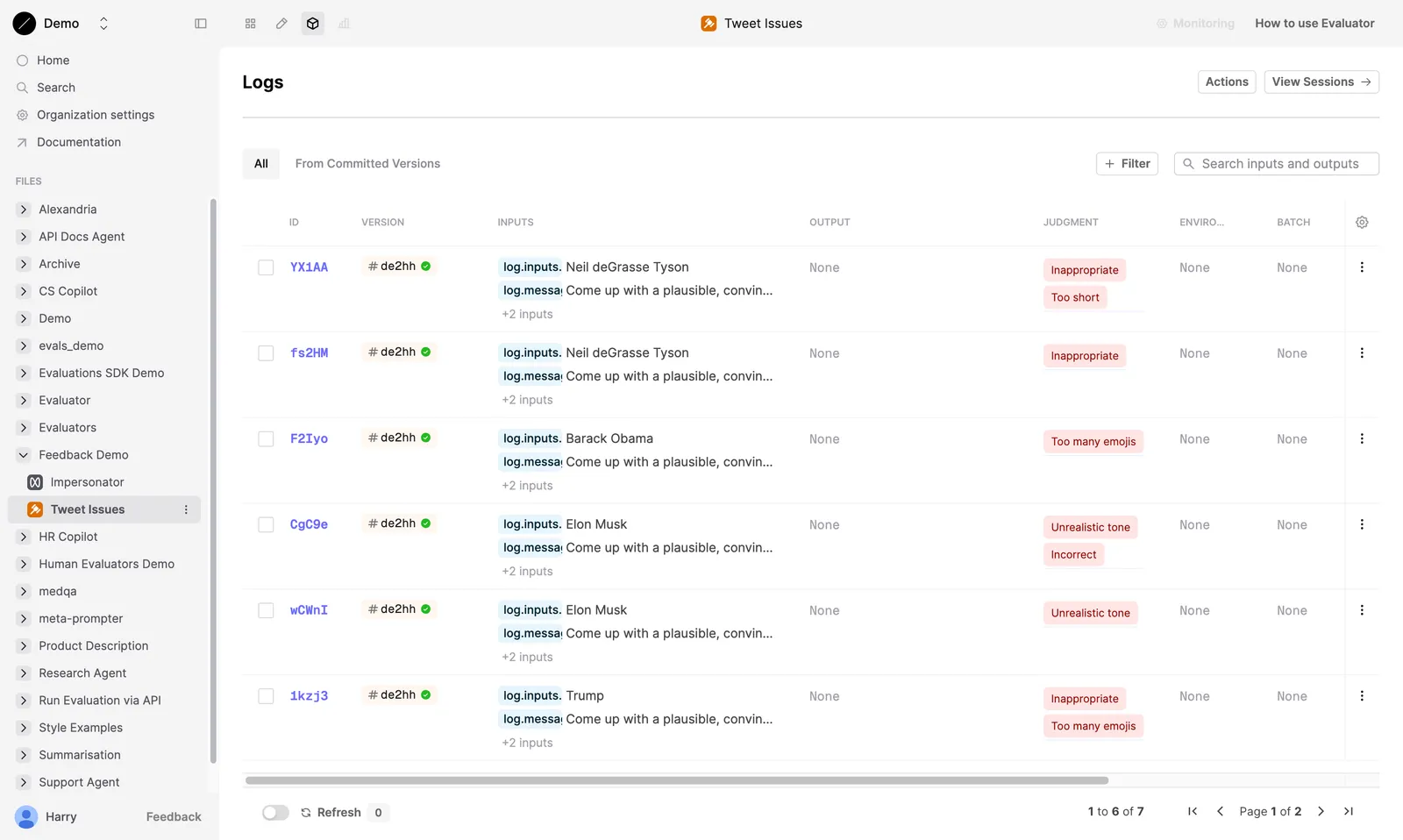Click View Sessions button
This screenshot has height=840, width=1403.
click(1321, 82)
